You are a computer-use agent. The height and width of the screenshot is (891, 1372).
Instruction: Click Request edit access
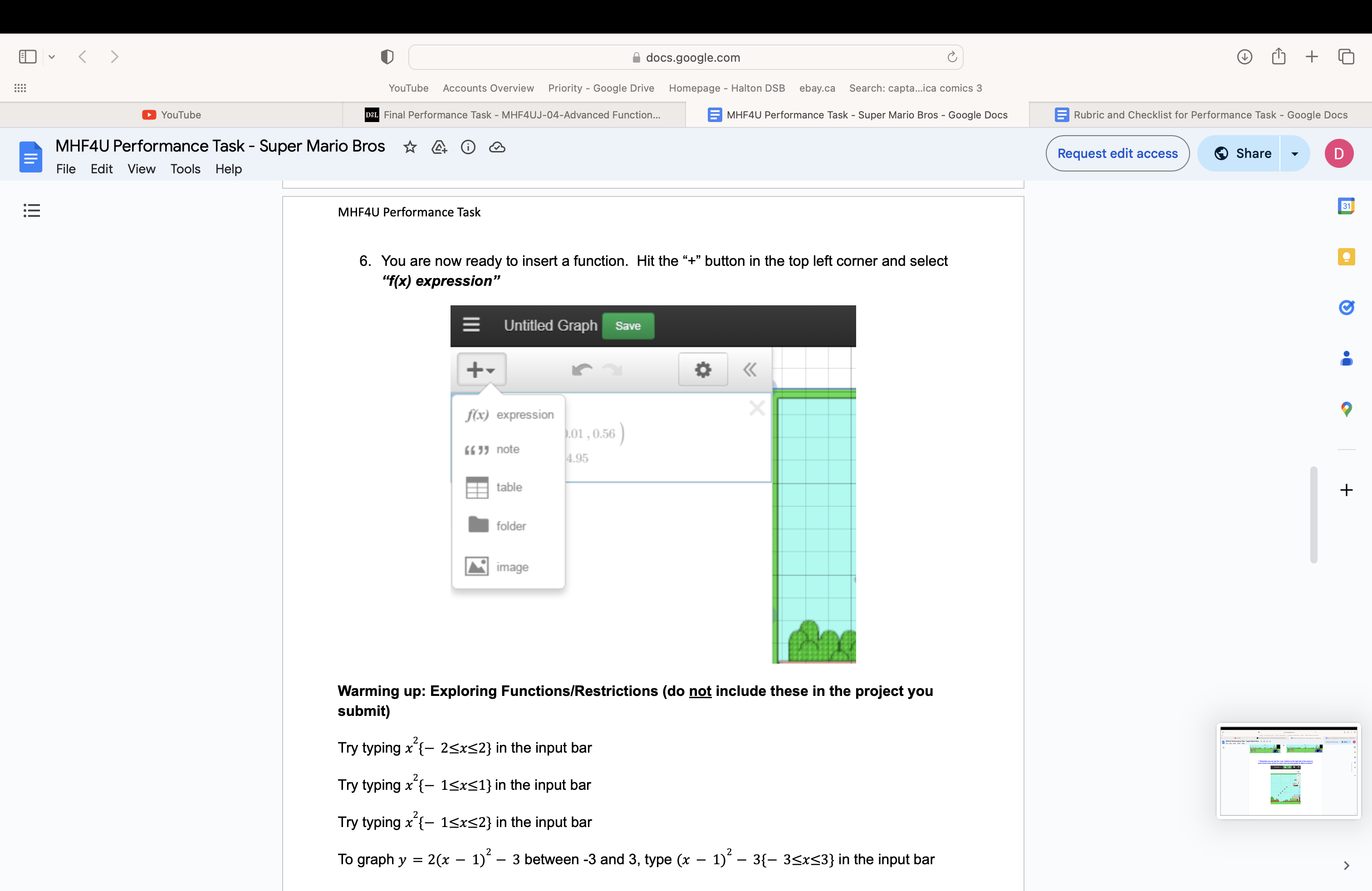[x=1117, y=153]
